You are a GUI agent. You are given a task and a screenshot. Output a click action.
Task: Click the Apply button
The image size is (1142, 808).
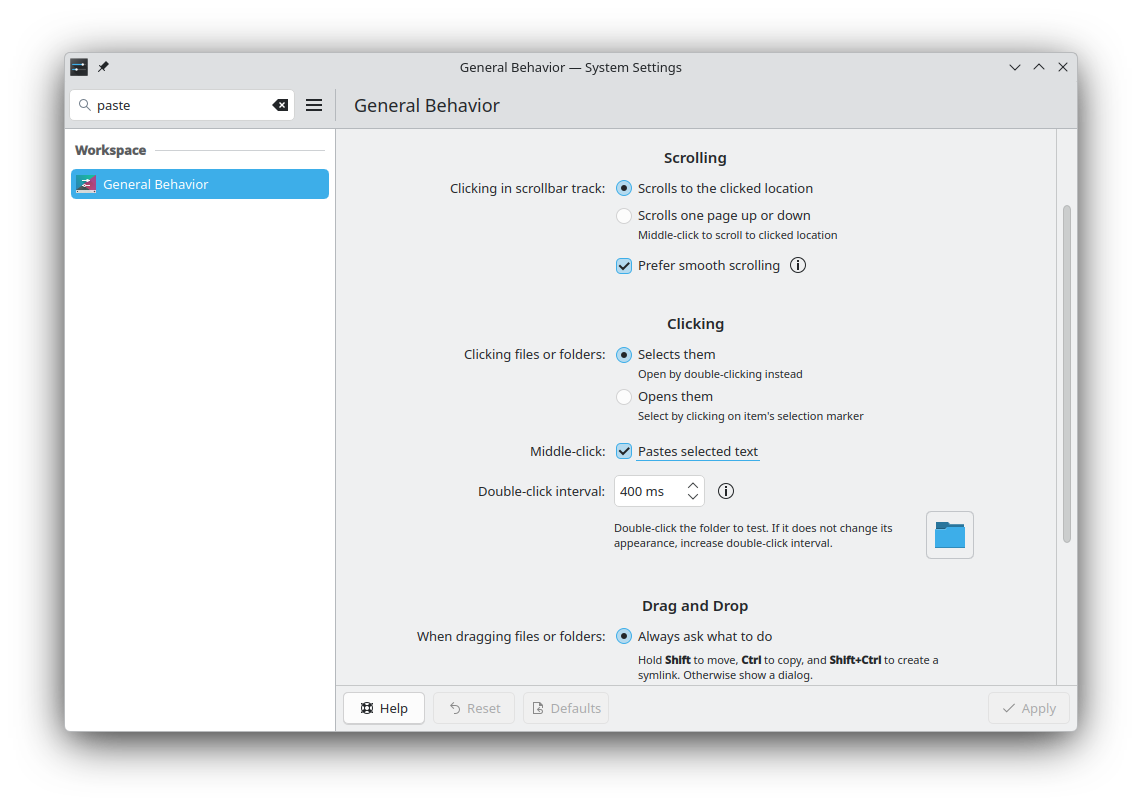pos(1028,708)
